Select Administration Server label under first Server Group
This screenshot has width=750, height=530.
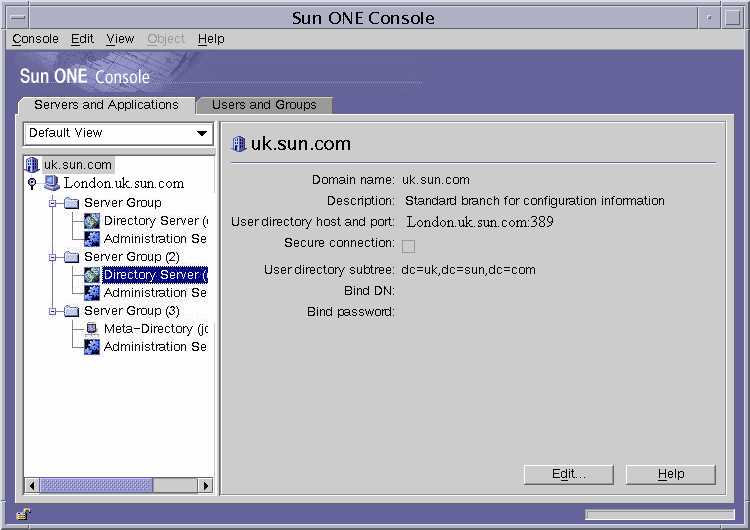tap(156, 239)
